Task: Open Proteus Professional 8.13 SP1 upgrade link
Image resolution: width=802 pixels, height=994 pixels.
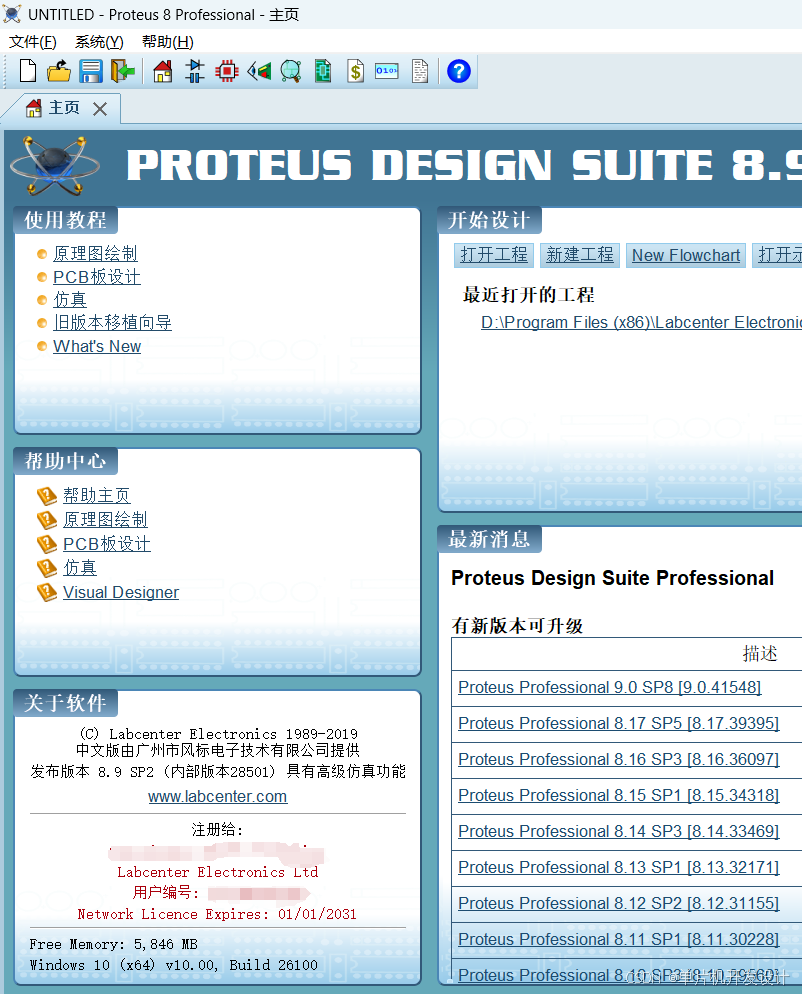Action: [619, 867]
